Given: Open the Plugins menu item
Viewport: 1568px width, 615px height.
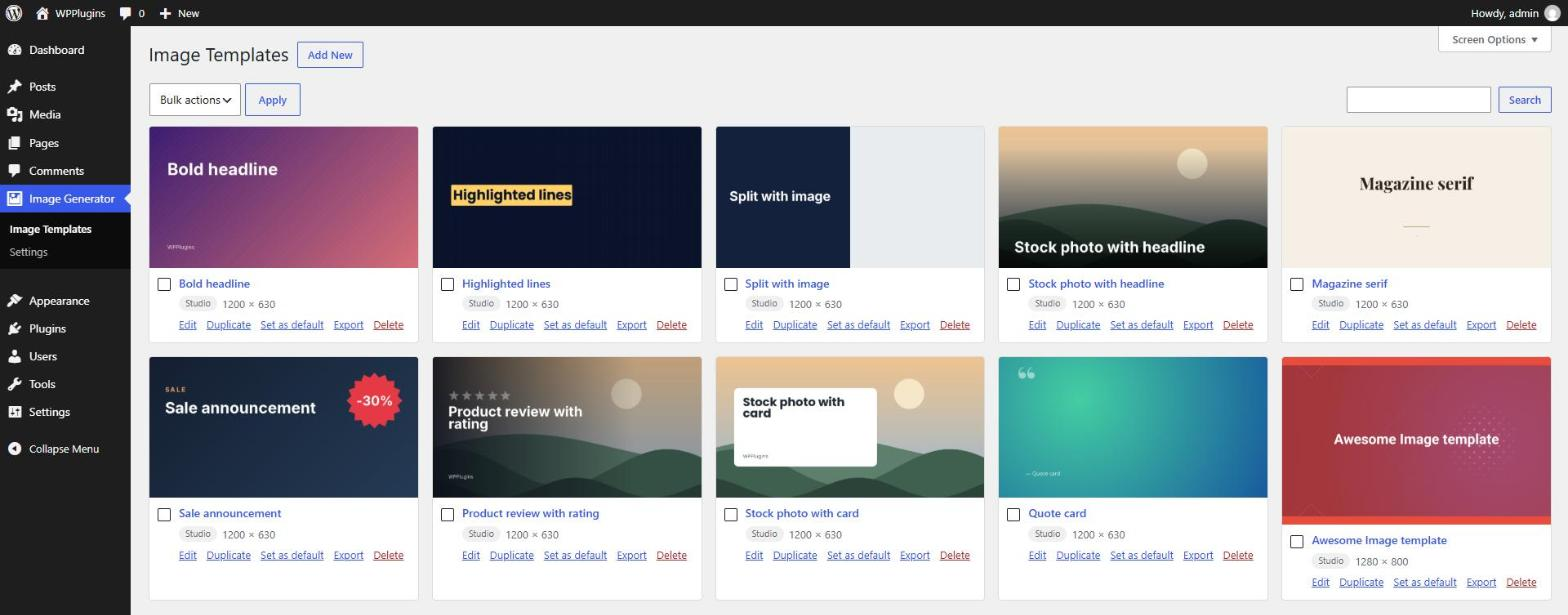Looking at the screenshot, I should point(65,329).
